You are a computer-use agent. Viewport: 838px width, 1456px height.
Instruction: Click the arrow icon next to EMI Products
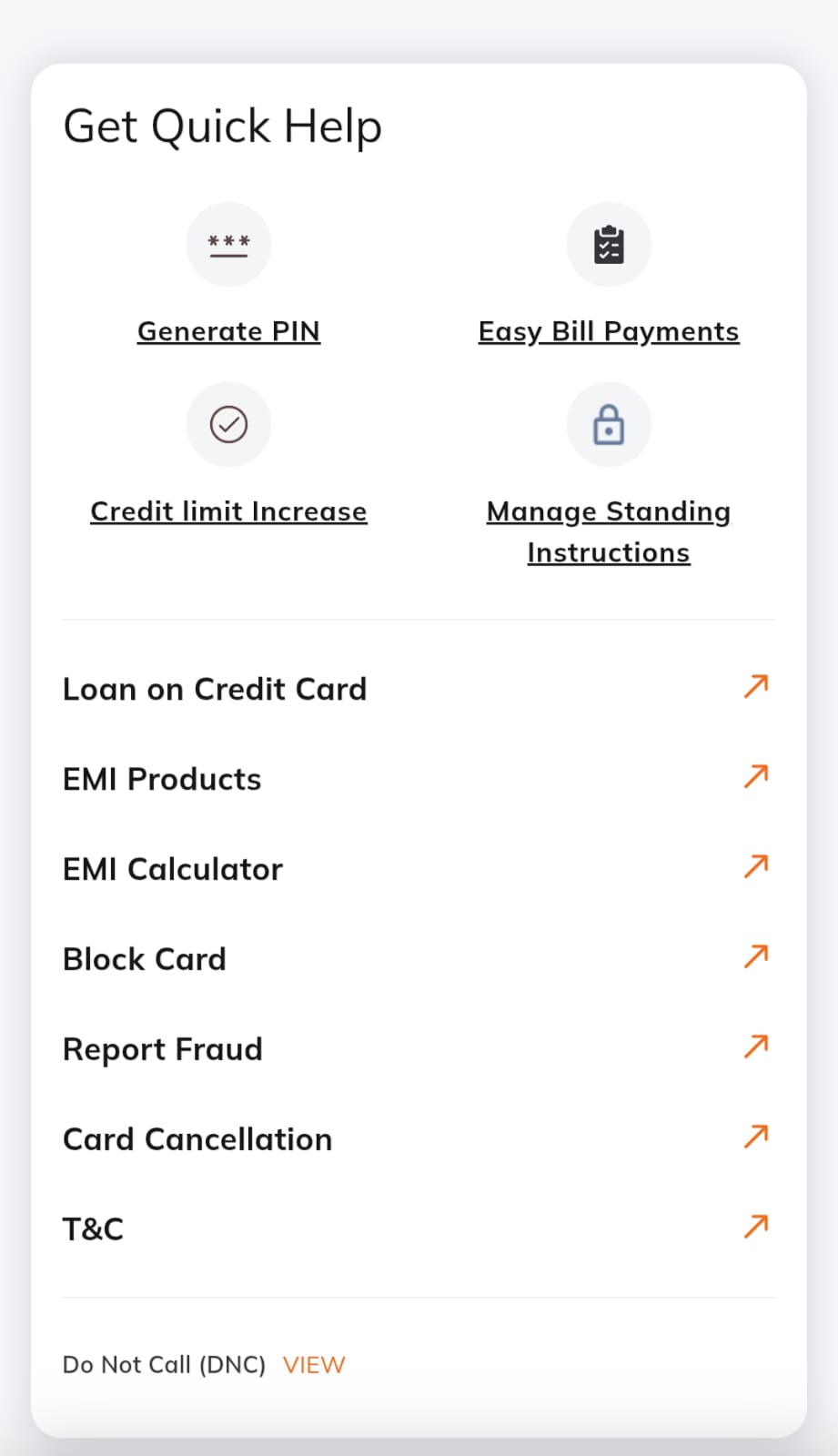coord(756,776)
